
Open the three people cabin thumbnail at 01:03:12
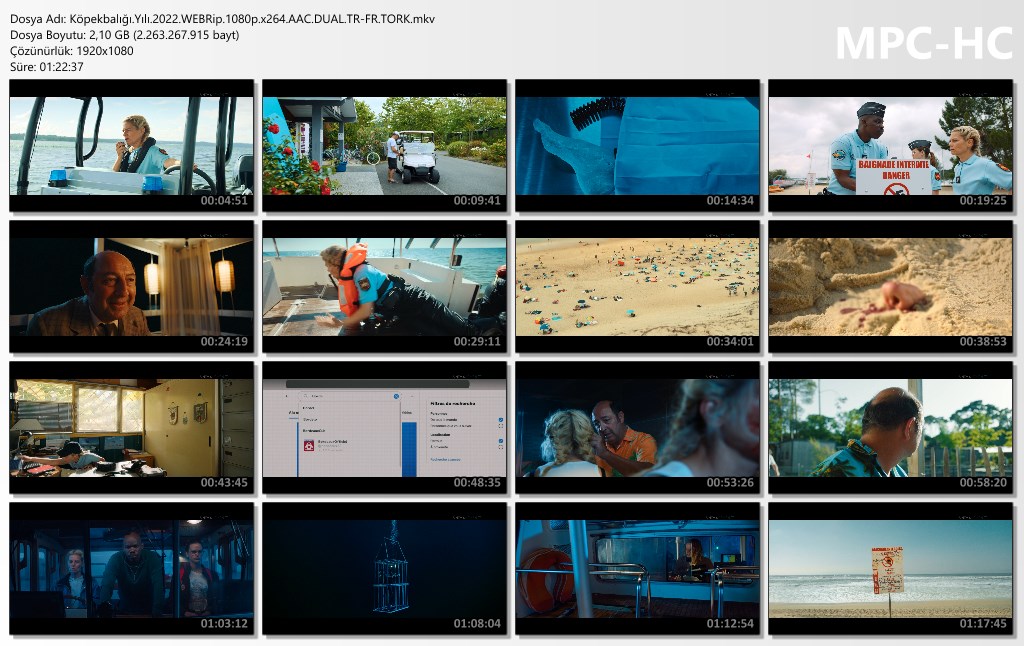[131, 569]
